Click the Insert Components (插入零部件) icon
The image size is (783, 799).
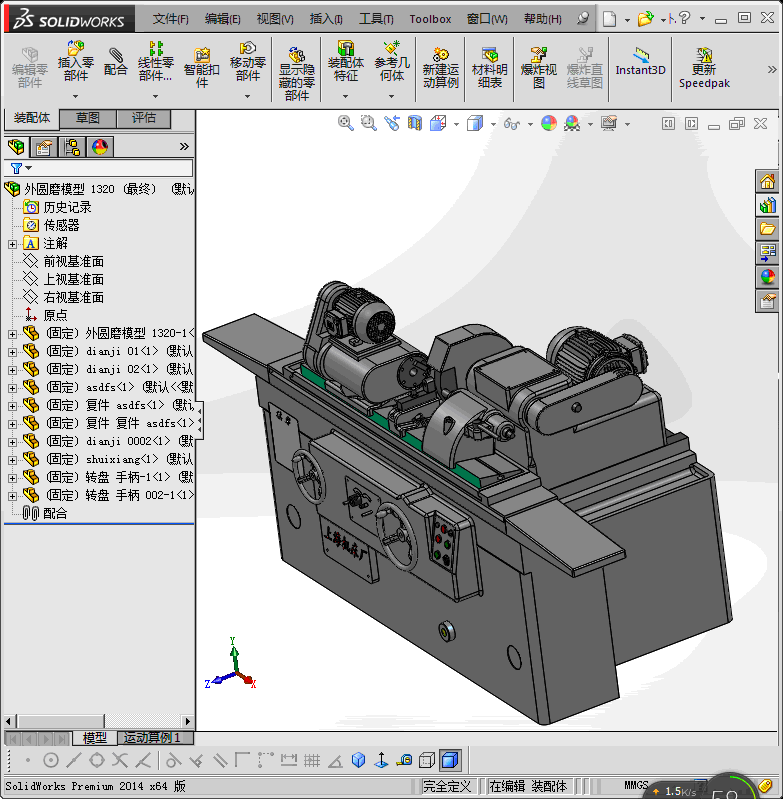pyautogui.click(x=75, y=61)
